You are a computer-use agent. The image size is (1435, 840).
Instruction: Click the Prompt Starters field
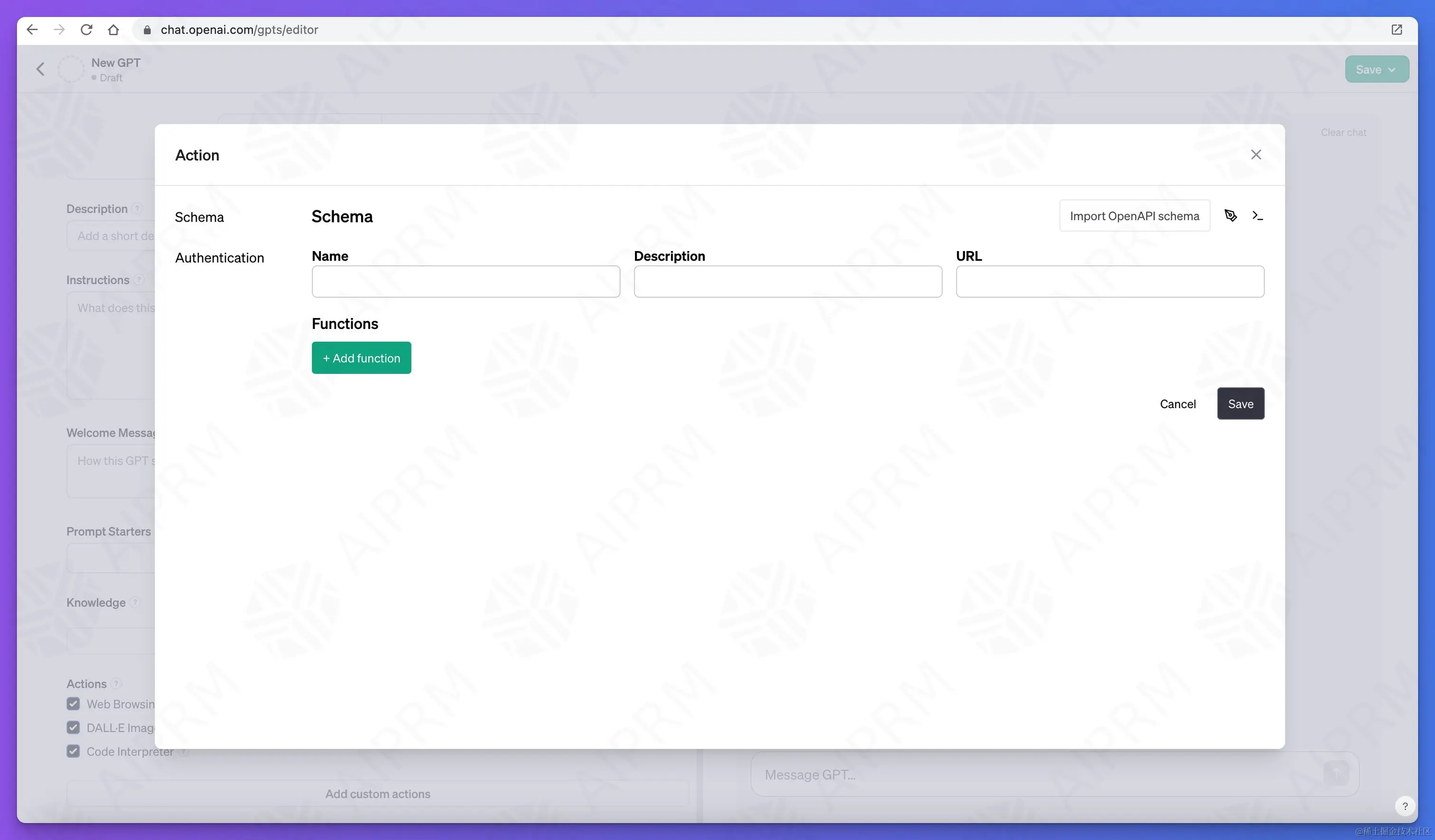click(x=111, y=558)
